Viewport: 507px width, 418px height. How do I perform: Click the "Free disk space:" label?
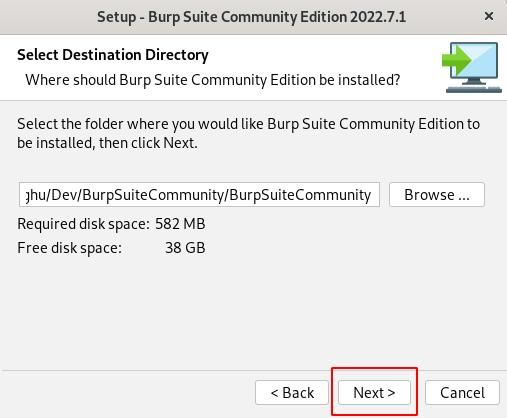tap(70, 248)
